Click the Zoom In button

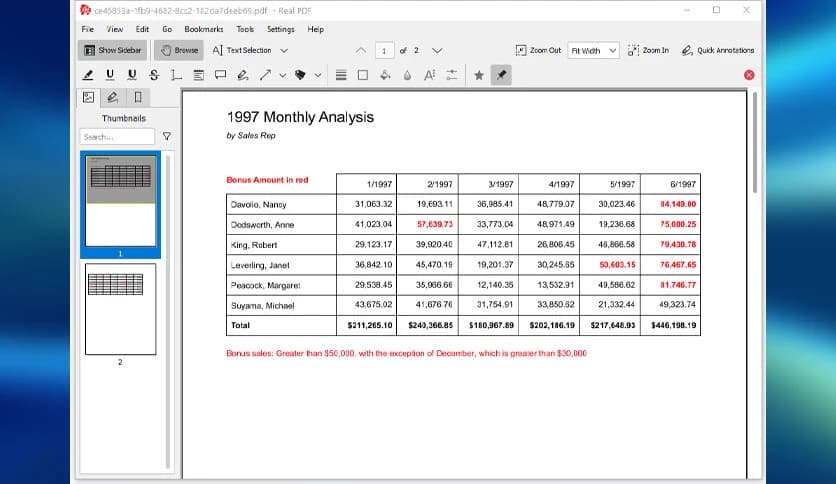[648, 50]
